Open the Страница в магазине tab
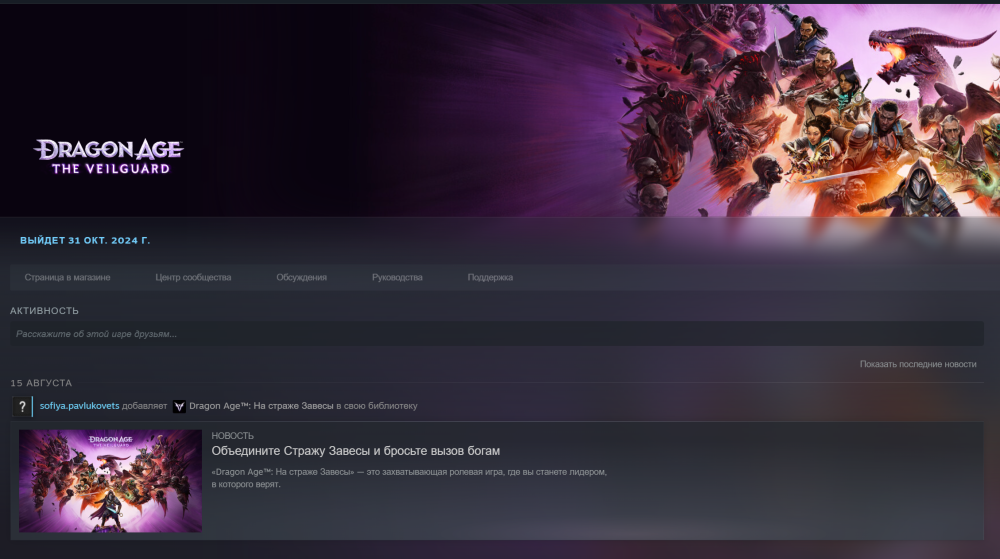 (x=67, y=277)
